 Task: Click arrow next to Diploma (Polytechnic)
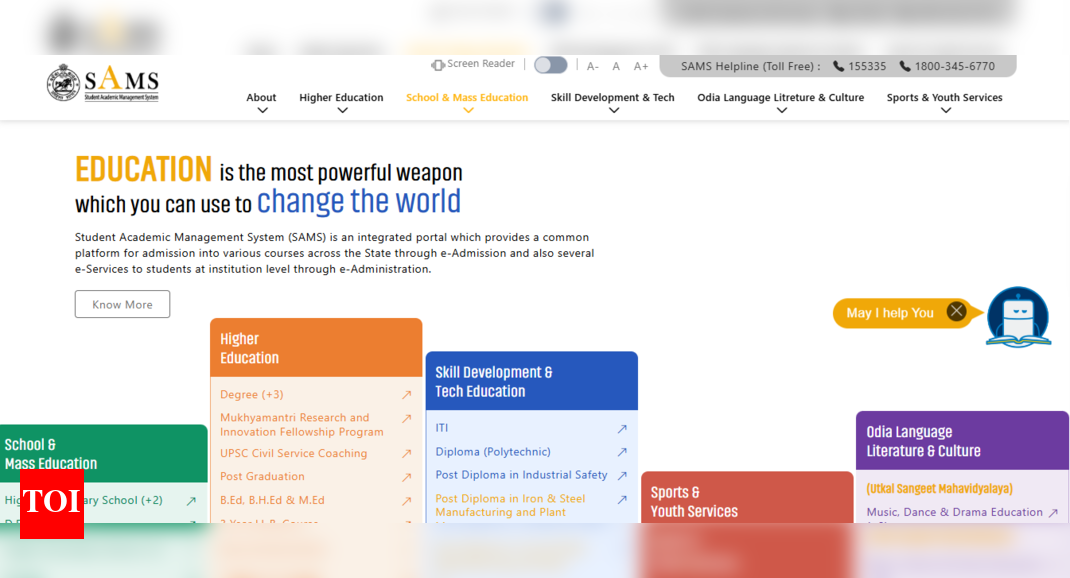click(x=621, y=452)
